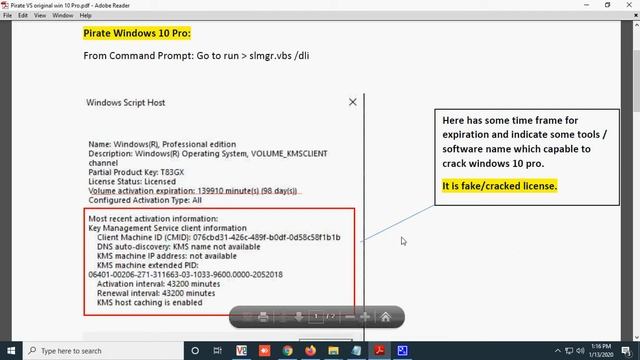Minimize the Adobe Reader window
The width and height of the screenshot is (640, 360).
point(587,5)
